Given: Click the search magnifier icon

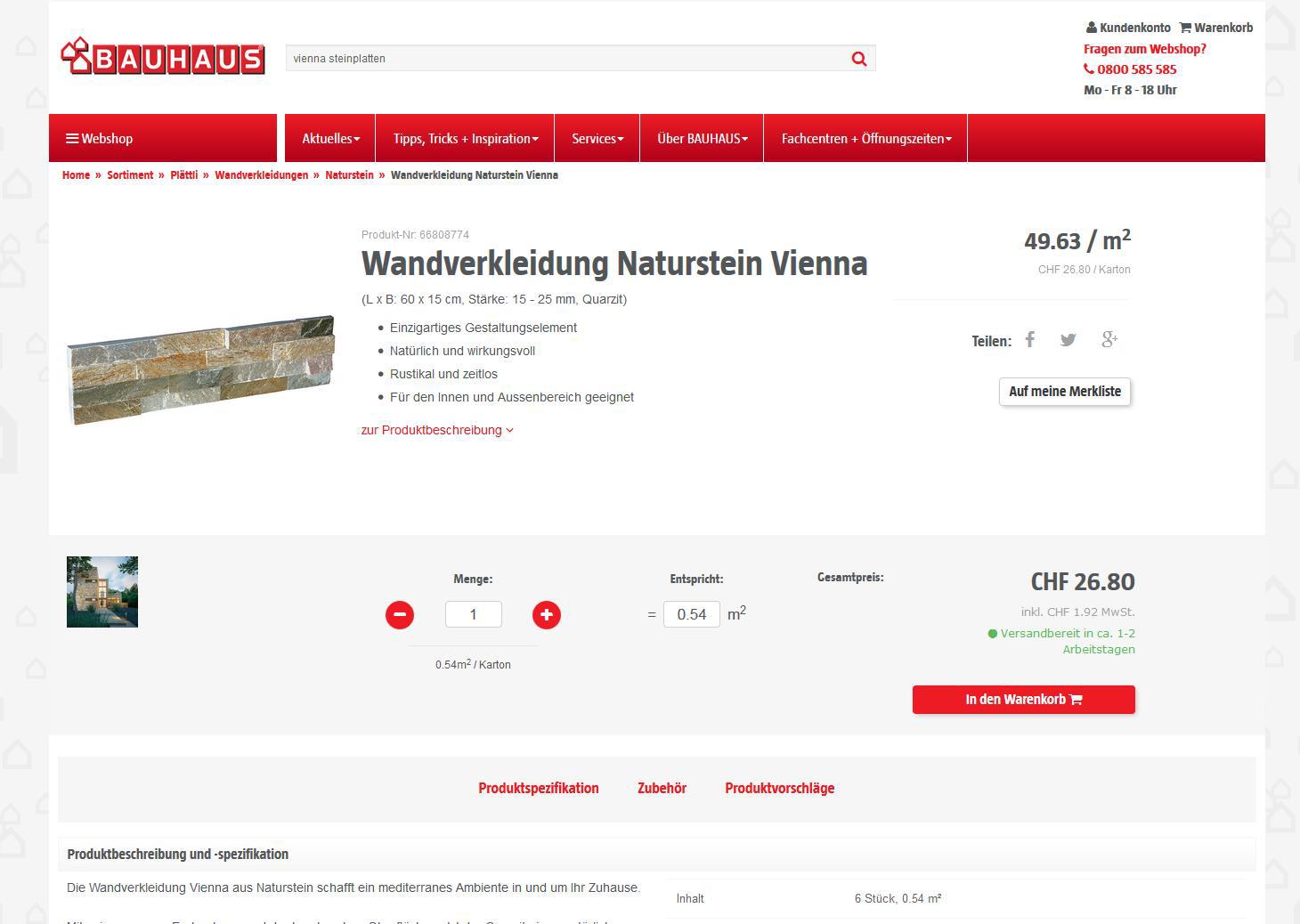Looking at the screenshot, I should (858, 59).
